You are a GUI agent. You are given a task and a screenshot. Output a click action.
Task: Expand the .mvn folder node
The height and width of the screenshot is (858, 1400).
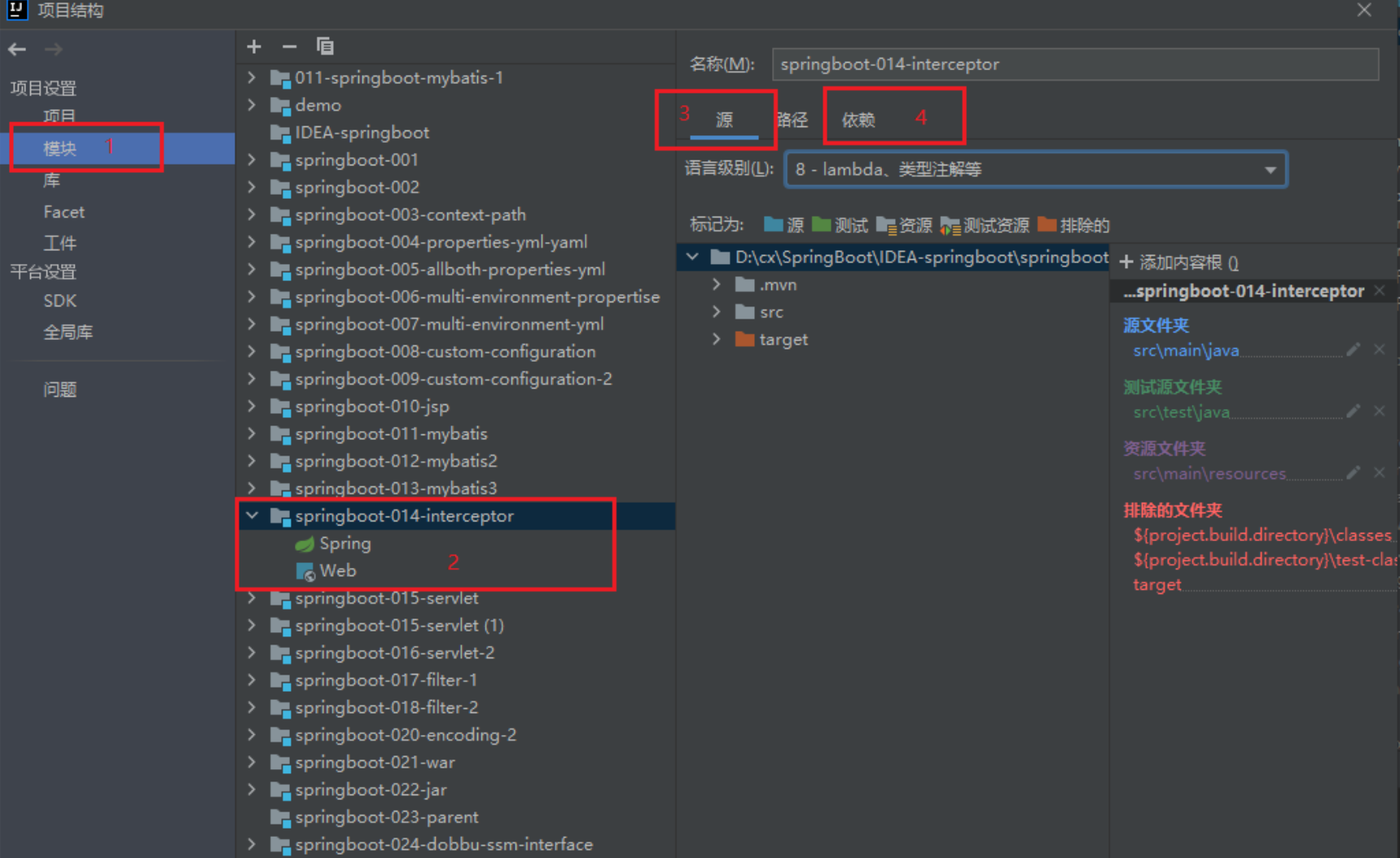coord(717,285)
